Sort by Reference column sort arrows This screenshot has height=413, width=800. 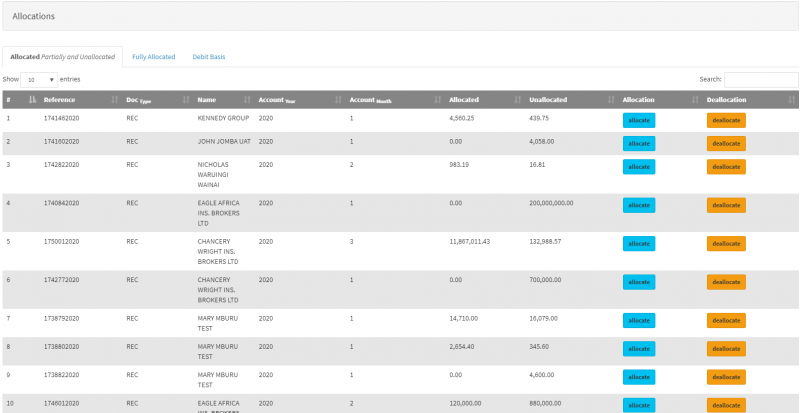[x=115, y=100]
